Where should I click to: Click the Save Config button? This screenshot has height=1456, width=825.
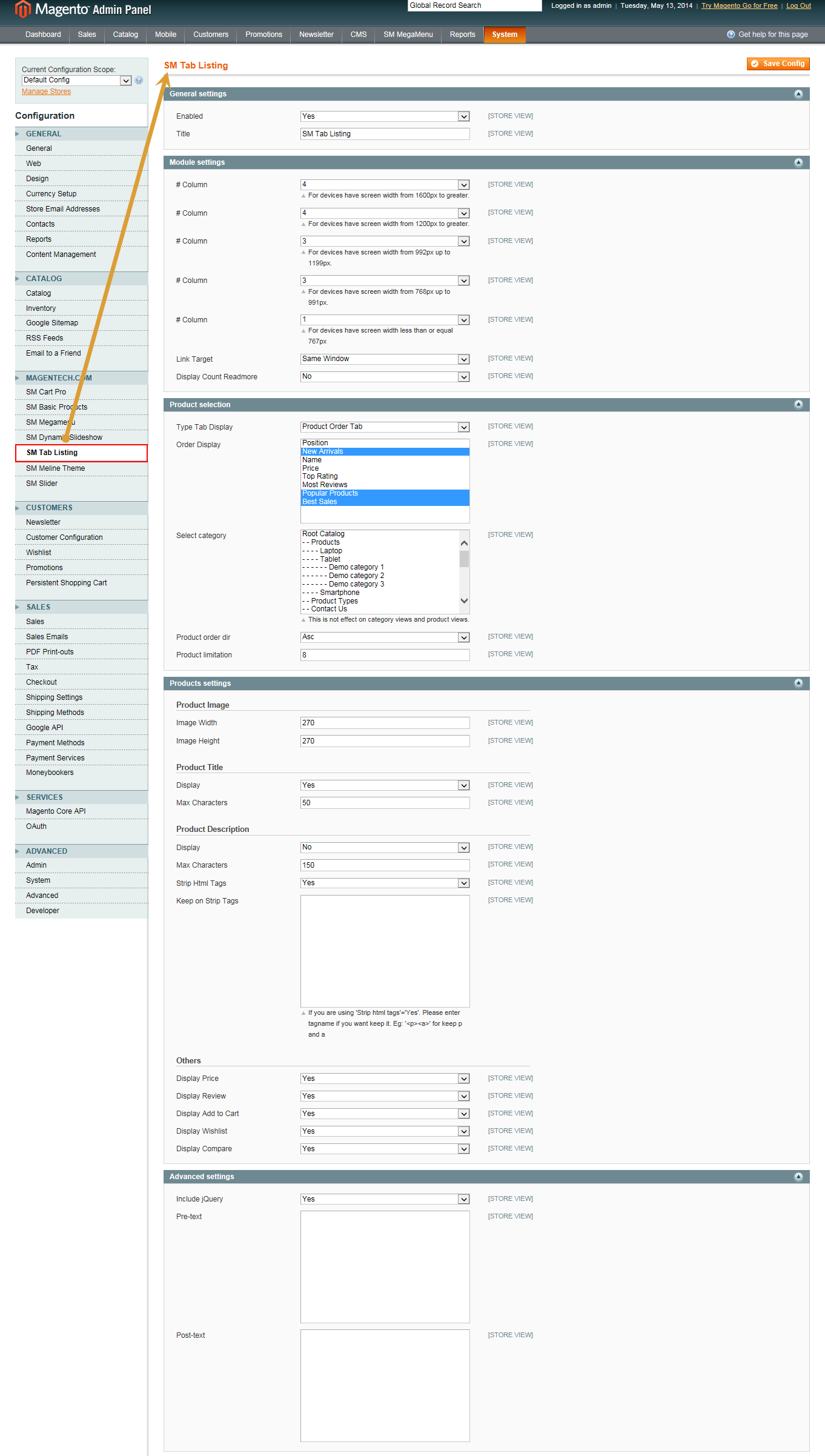(x=778, y=64)
